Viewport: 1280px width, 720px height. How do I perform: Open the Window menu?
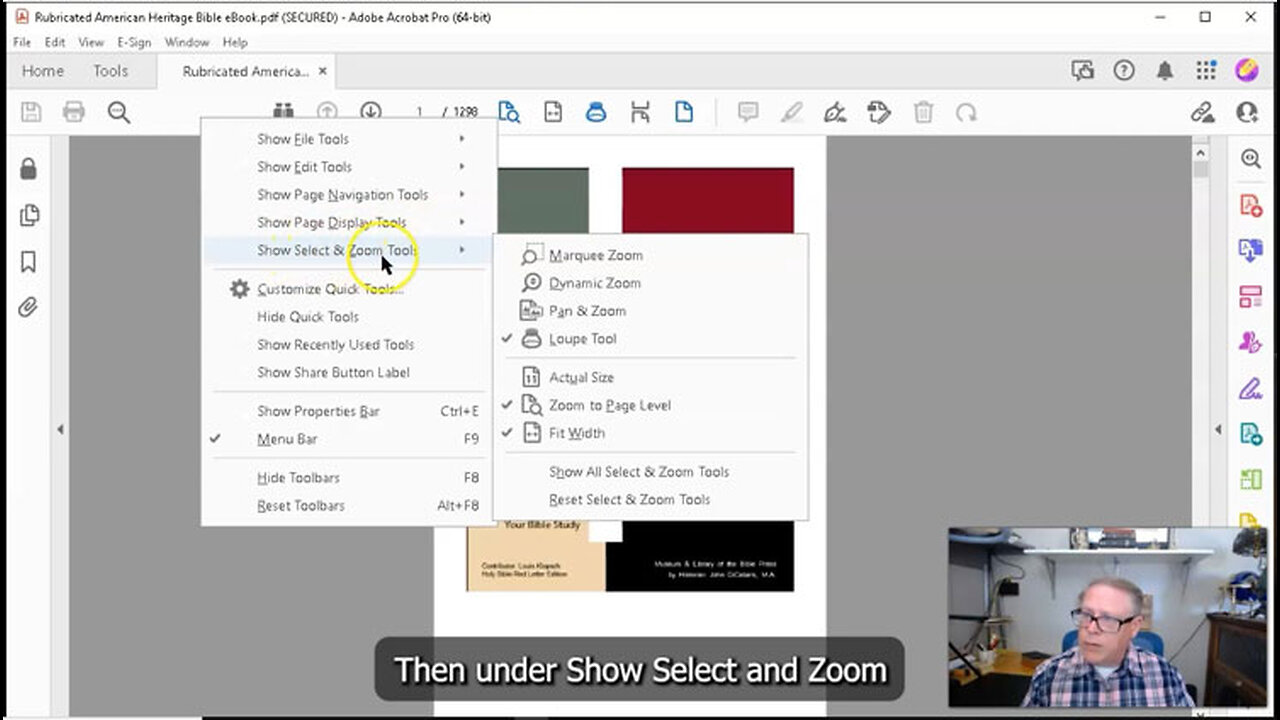point(187,43)
